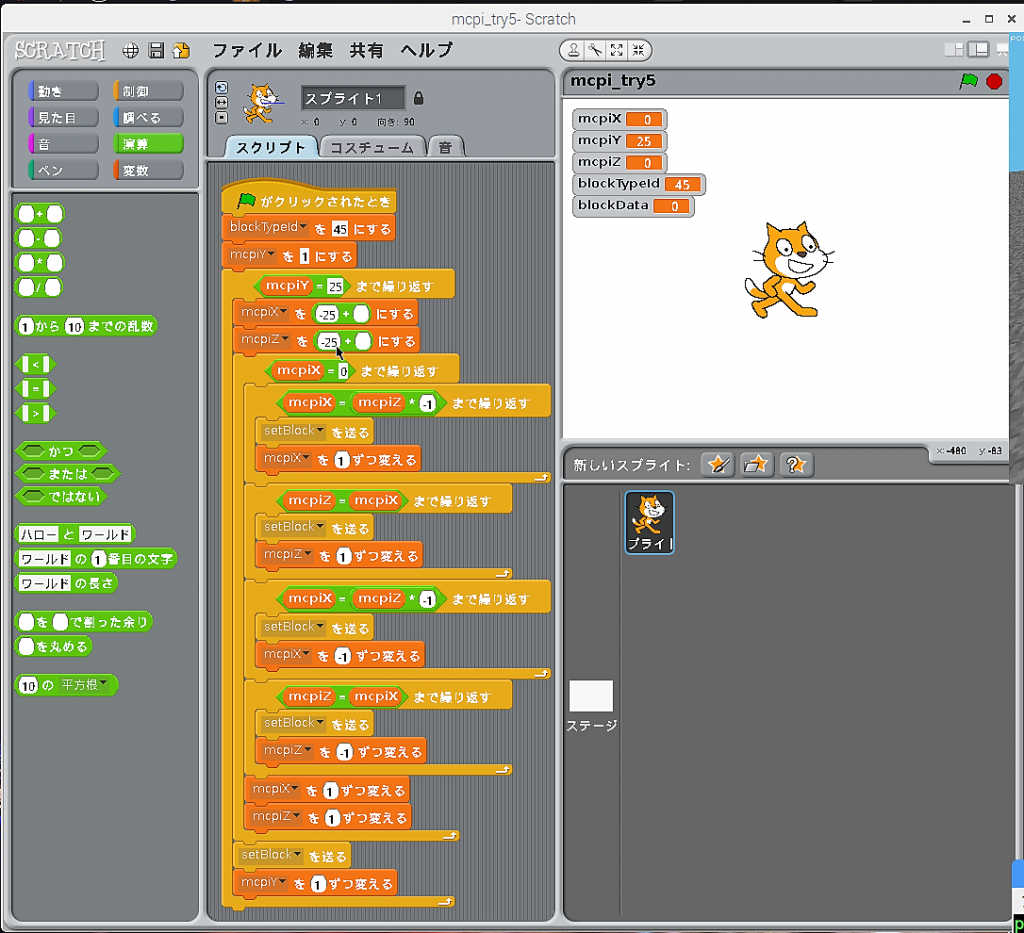Click the globe language icon
Image resolution: width=1024 pixels, height=933 pixels.
(x=131, y=50)
